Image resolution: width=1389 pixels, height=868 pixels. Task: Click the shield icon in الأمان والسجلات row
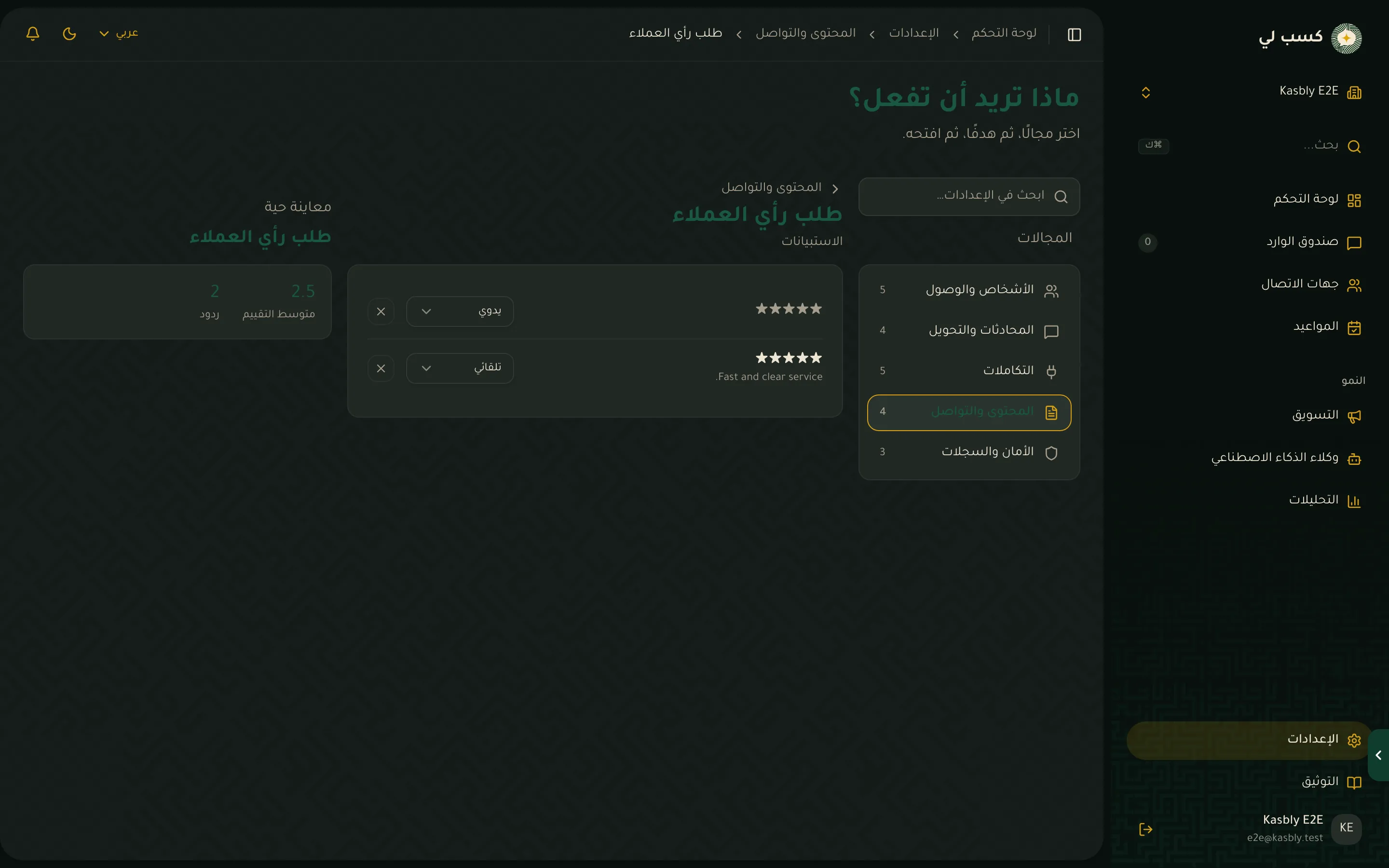[1051, 453]
